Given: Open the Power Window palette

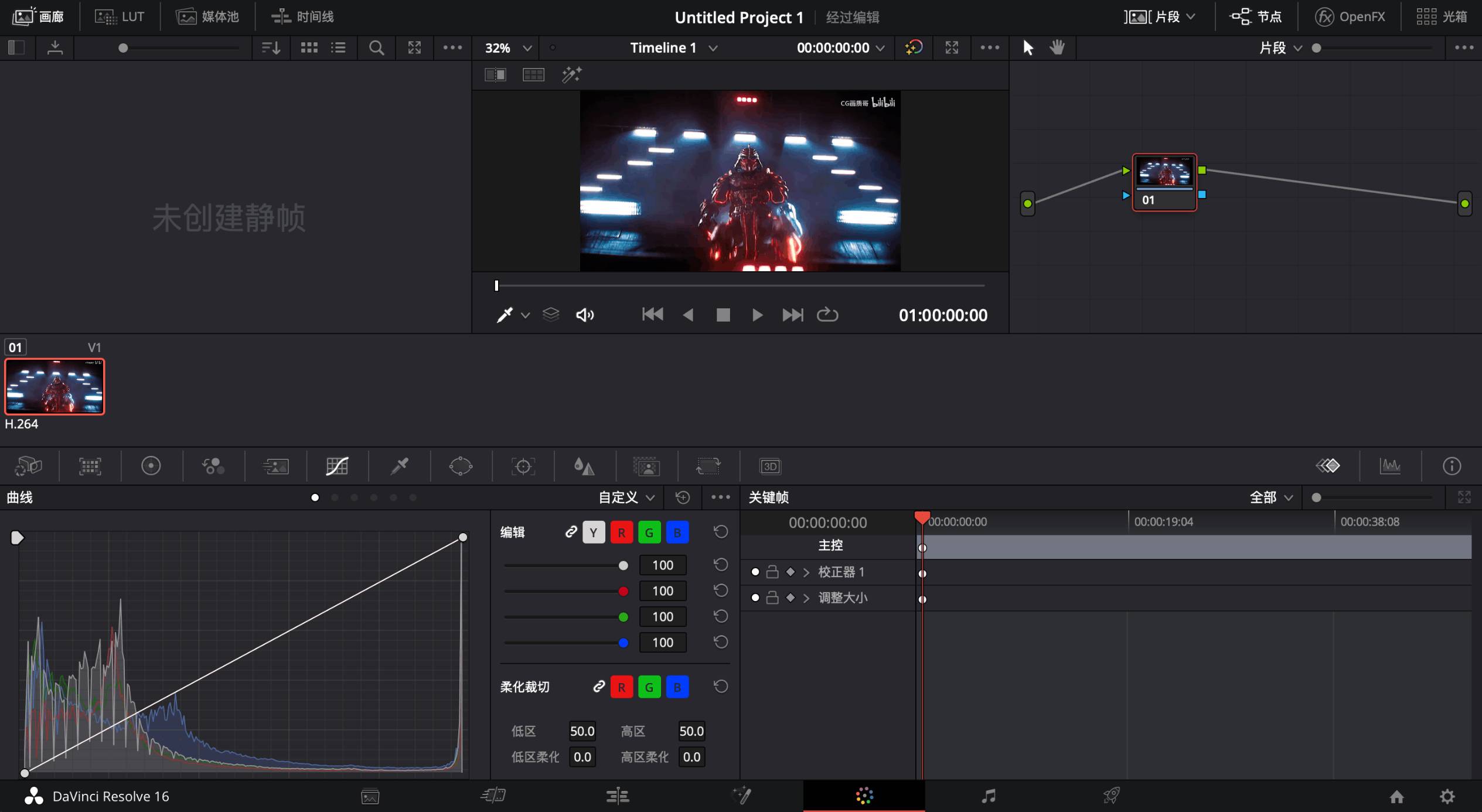Looking at the screenshot, I should coord(461,466).
